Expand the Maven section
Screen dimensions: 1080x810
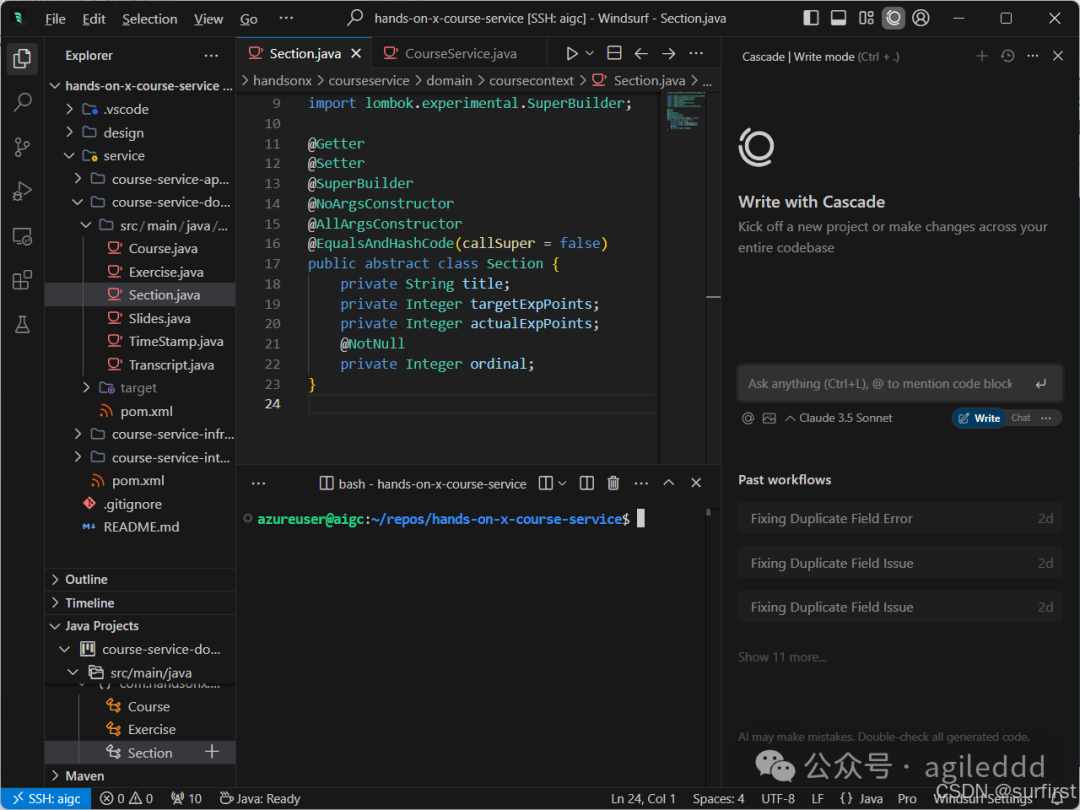pos(85,776)
